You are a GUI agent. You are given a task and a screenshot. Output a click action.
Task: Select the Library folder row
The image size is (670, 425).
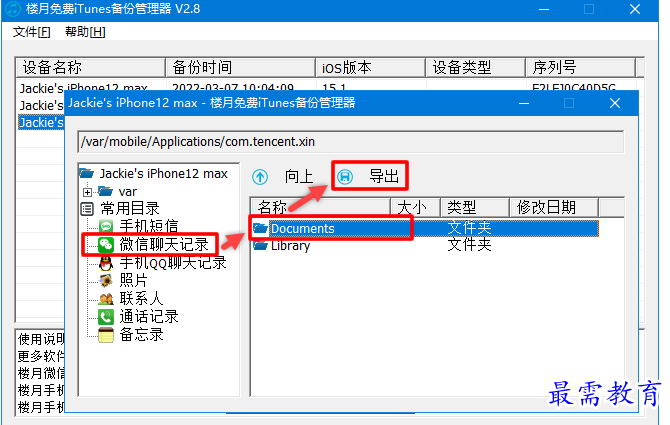425,246
